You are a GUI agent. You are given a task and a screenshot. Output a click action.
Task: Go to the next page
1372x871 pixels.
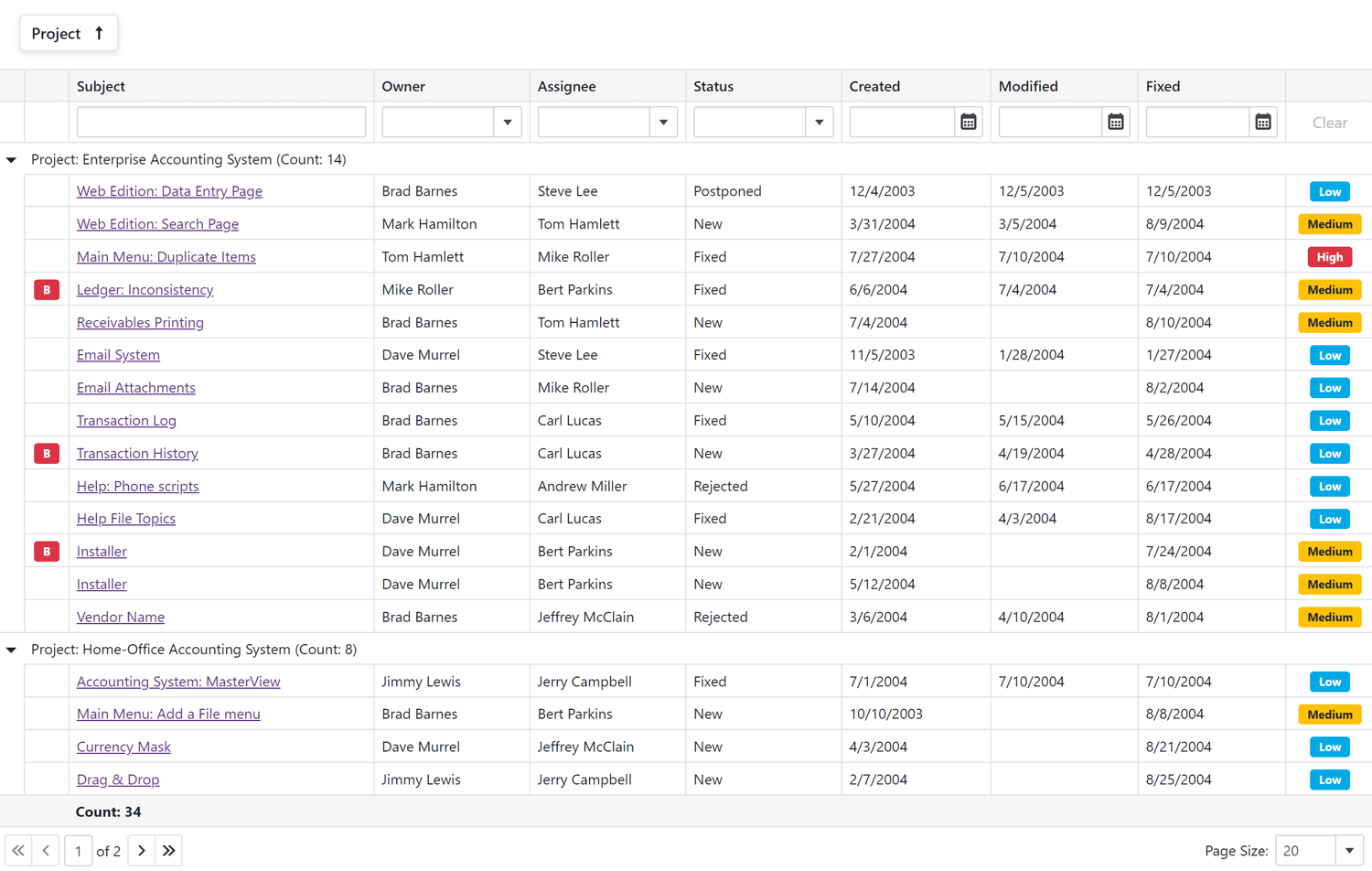[x=142, y=851]
